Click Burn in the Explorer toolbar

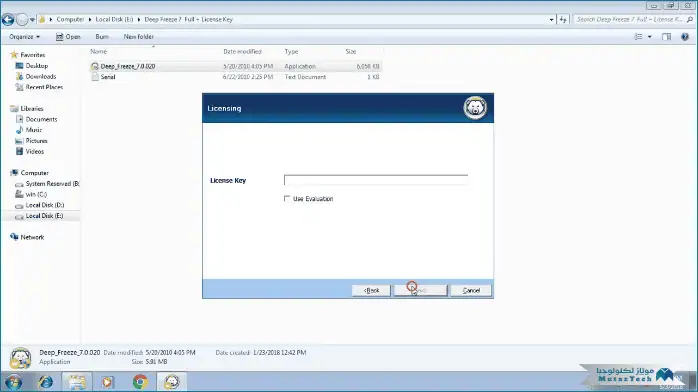coord(102,37)
